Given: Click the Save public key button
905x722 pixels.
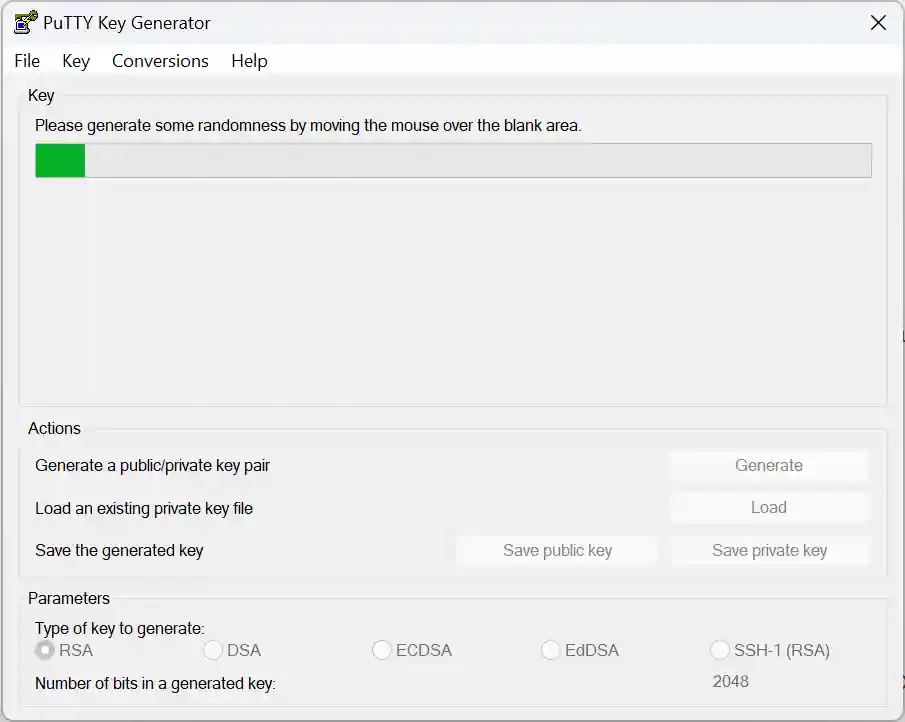Looking at the screenshot, I should click(556, 550).
